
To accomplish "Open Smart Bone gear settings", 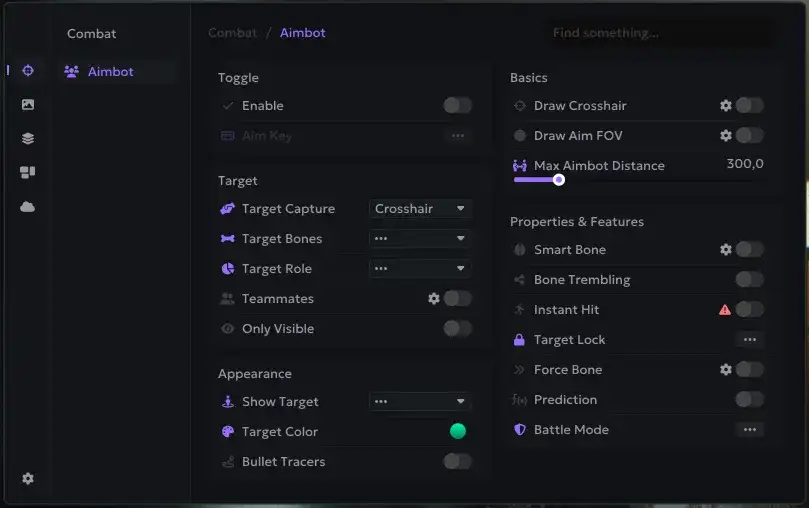I will [726, 249].
